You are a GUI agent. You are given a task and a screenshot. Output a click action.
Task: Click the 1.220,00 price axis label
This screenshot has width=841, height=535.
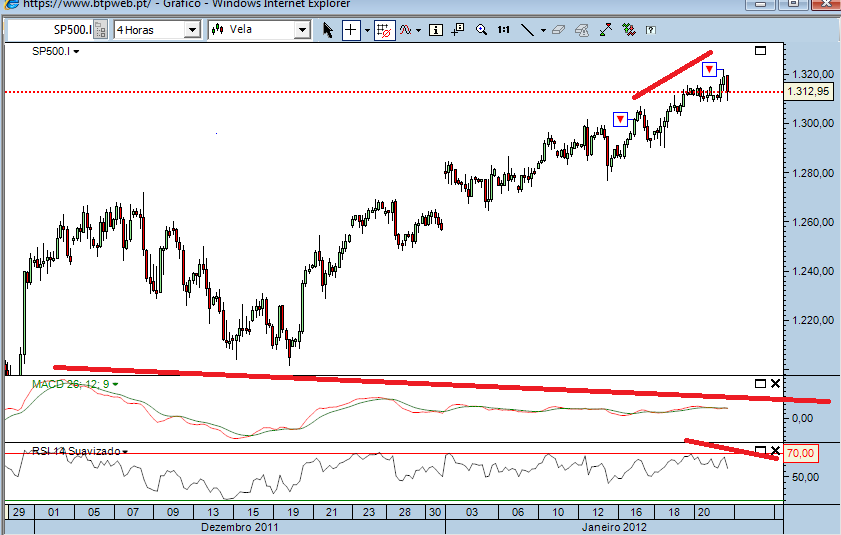pyautogui.click(x=813, y=320)
